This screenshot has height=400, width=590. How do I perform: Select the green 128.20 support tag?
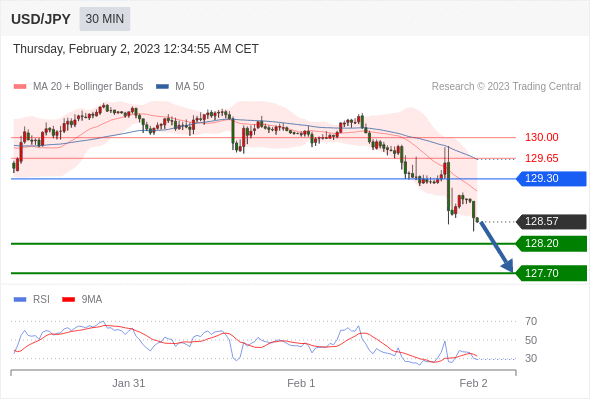552,243
